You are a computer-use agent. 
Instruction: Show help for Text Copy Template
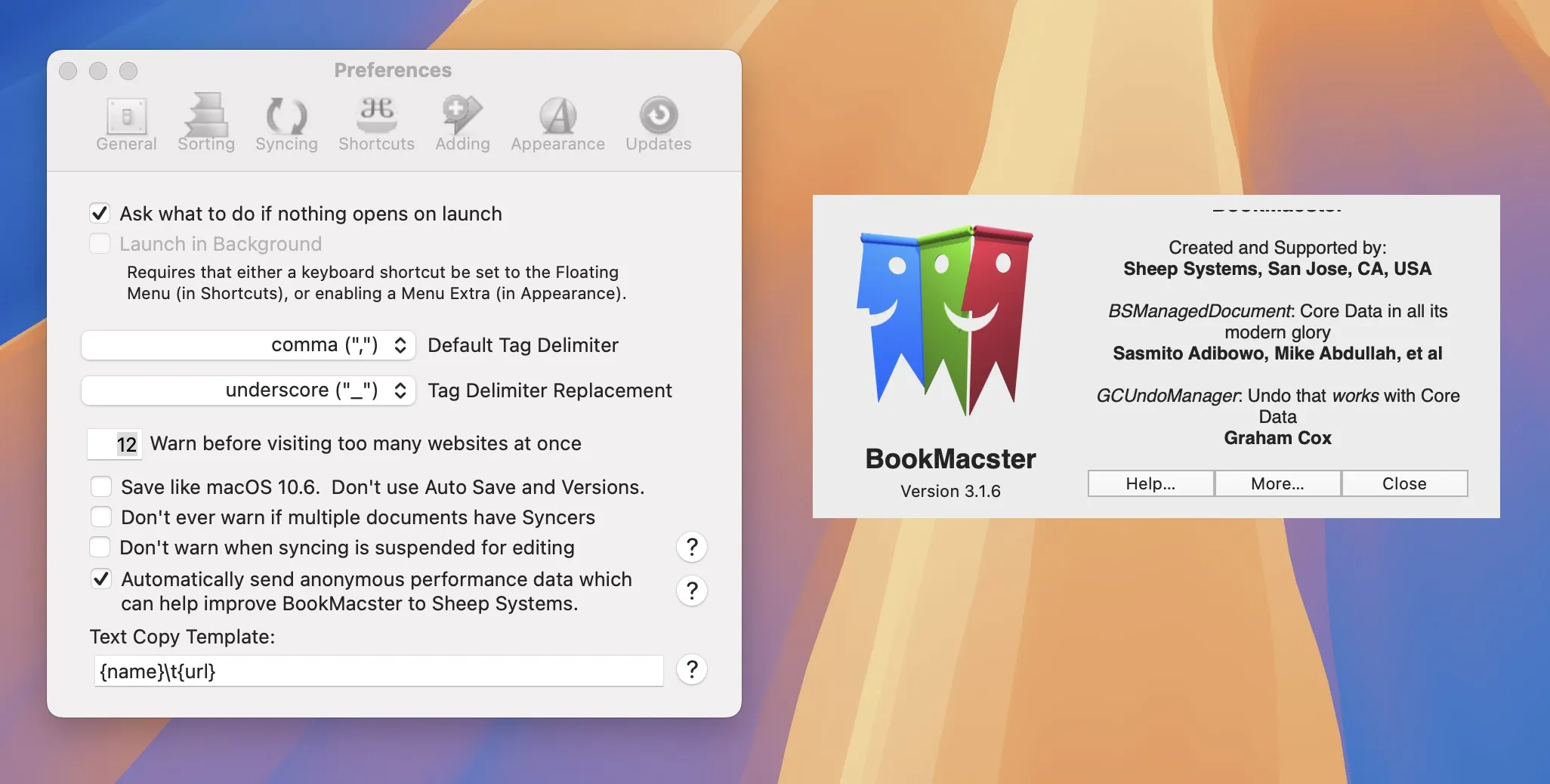click(691, 669)
